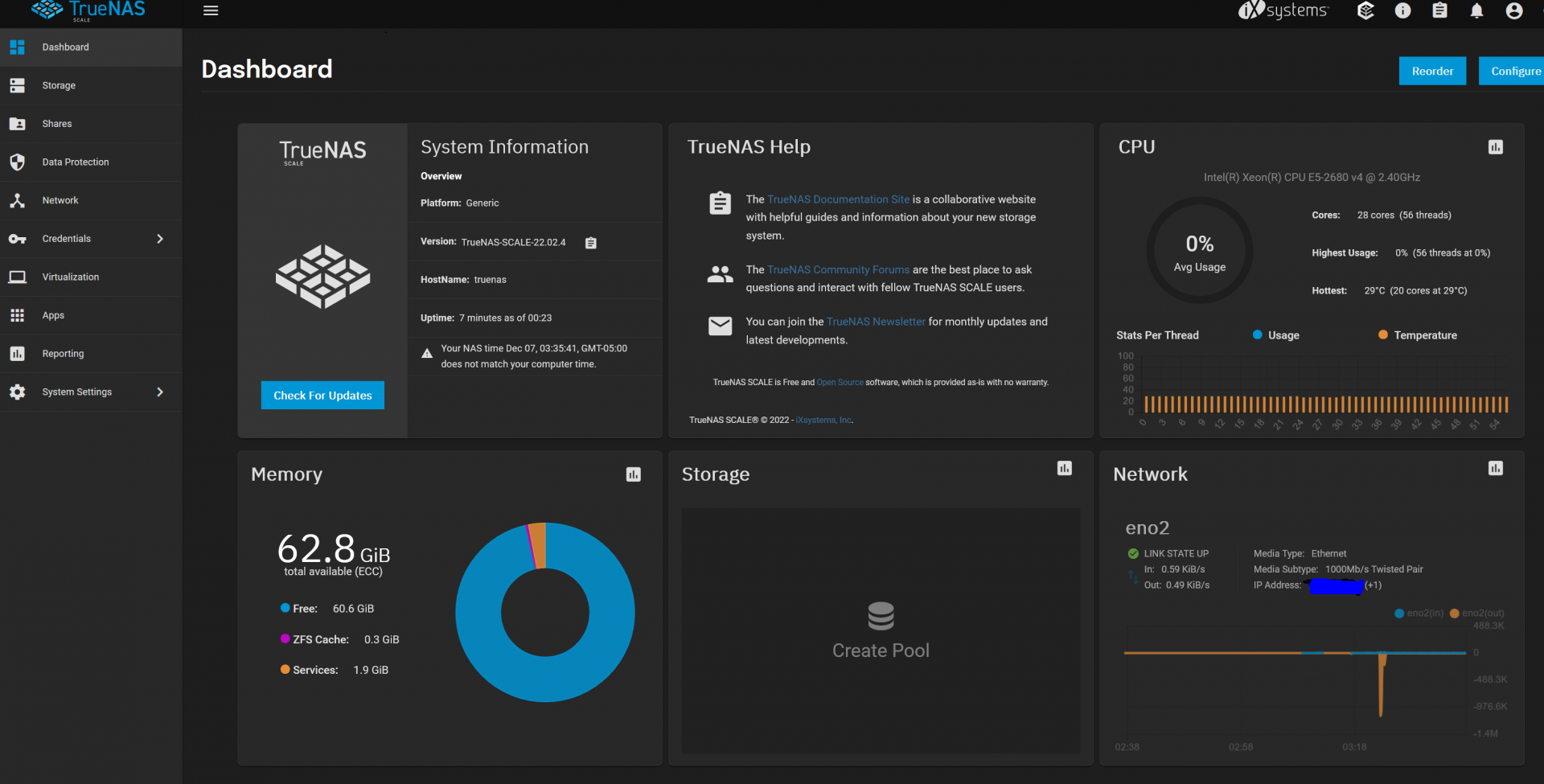Expand the System Settings submenu chevron
Viewport: 1544px width, 784px height.
click(160, 392)
